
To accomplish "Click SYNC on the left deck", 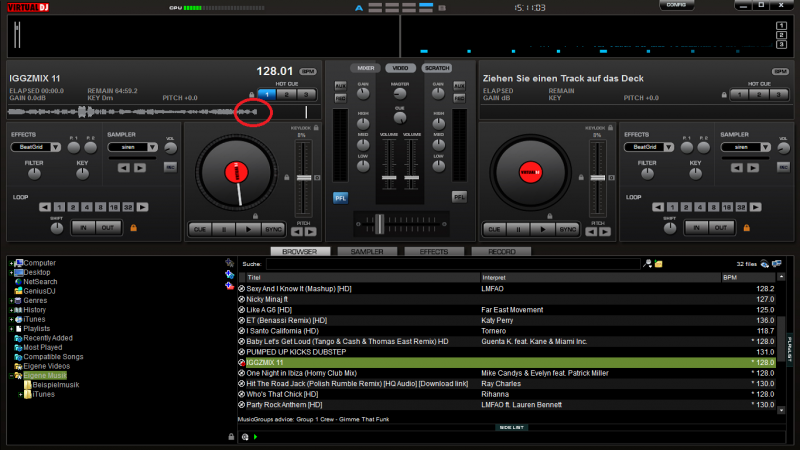I will 273,229.
